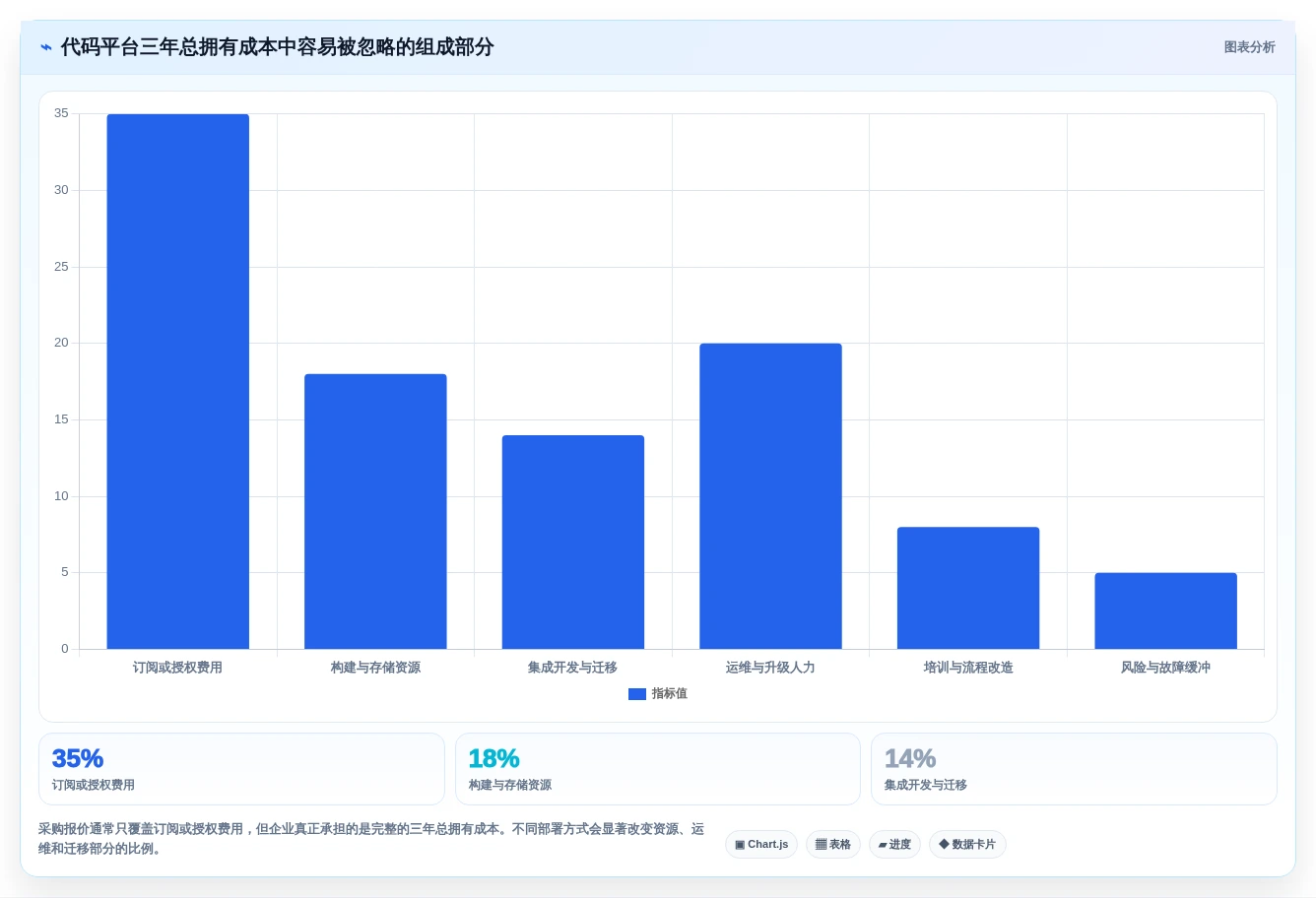Screen dimensions: 1316x898
Task: Select the 集成开发与迁移 bar in chart
Action: (x=573, y=542)
